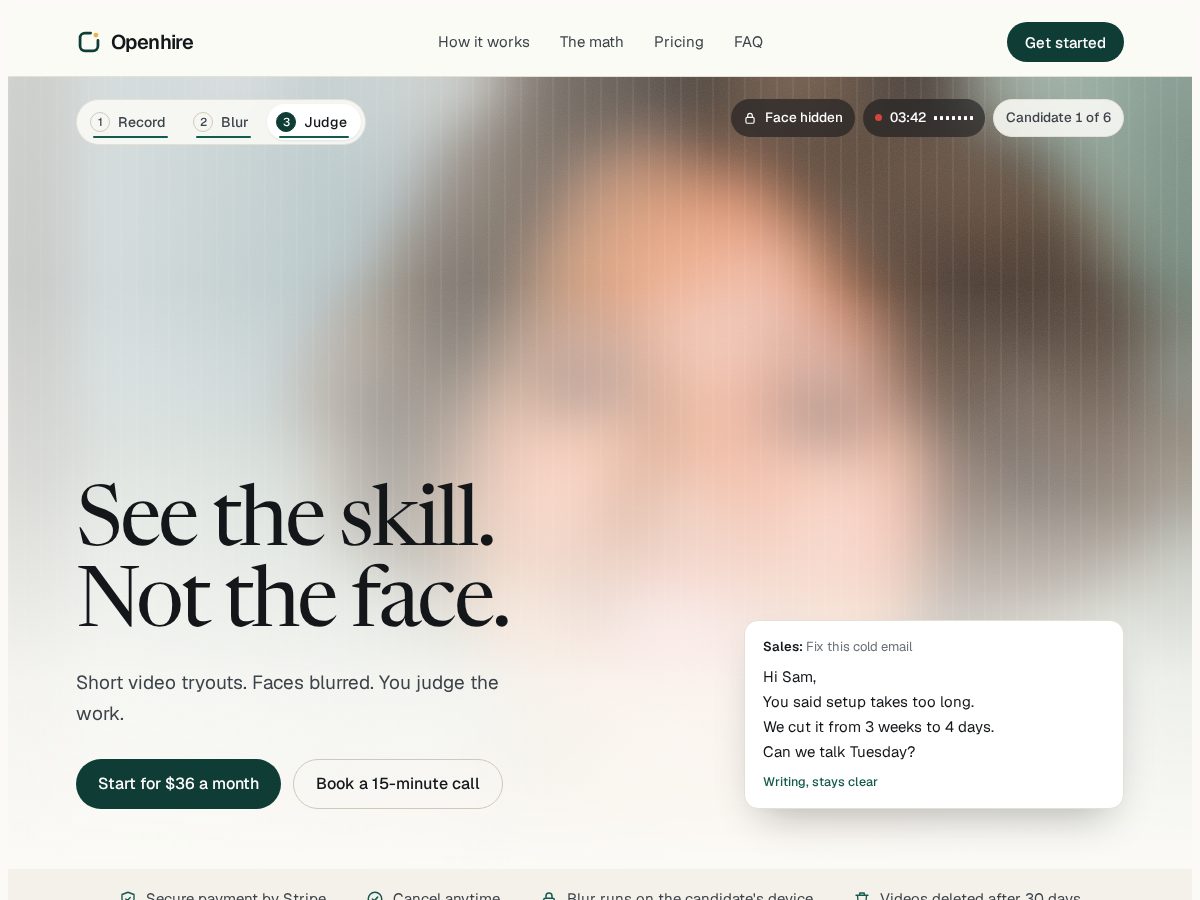This screenshot has height=900, width=1200.
Task: Go to The math section
Action: pos(592,42)
